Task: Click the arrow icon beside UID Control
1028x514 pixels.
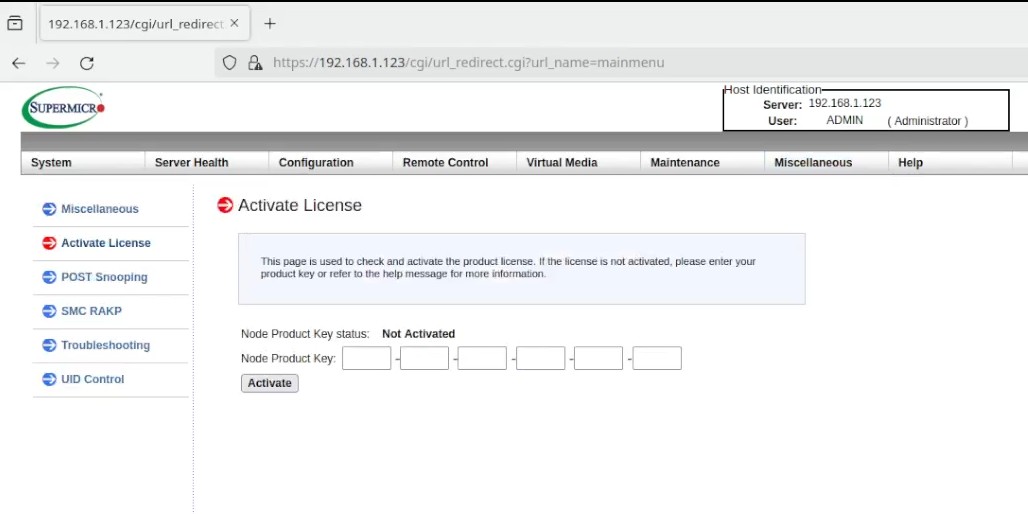Action: pyautogui.click(x=49, y=379)
